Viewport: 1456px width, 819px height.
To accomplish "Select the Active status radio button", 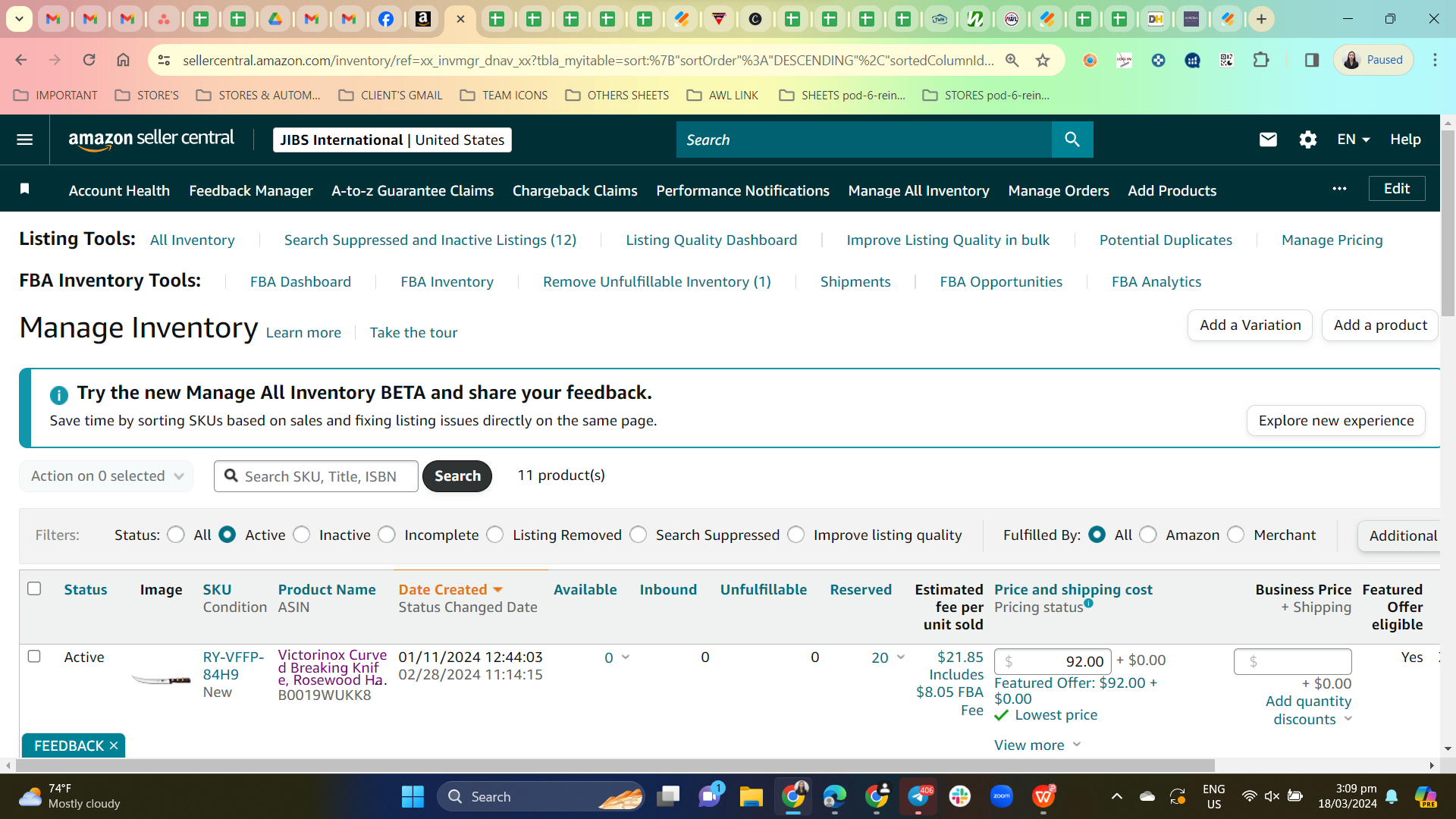I will pos(227,535).
